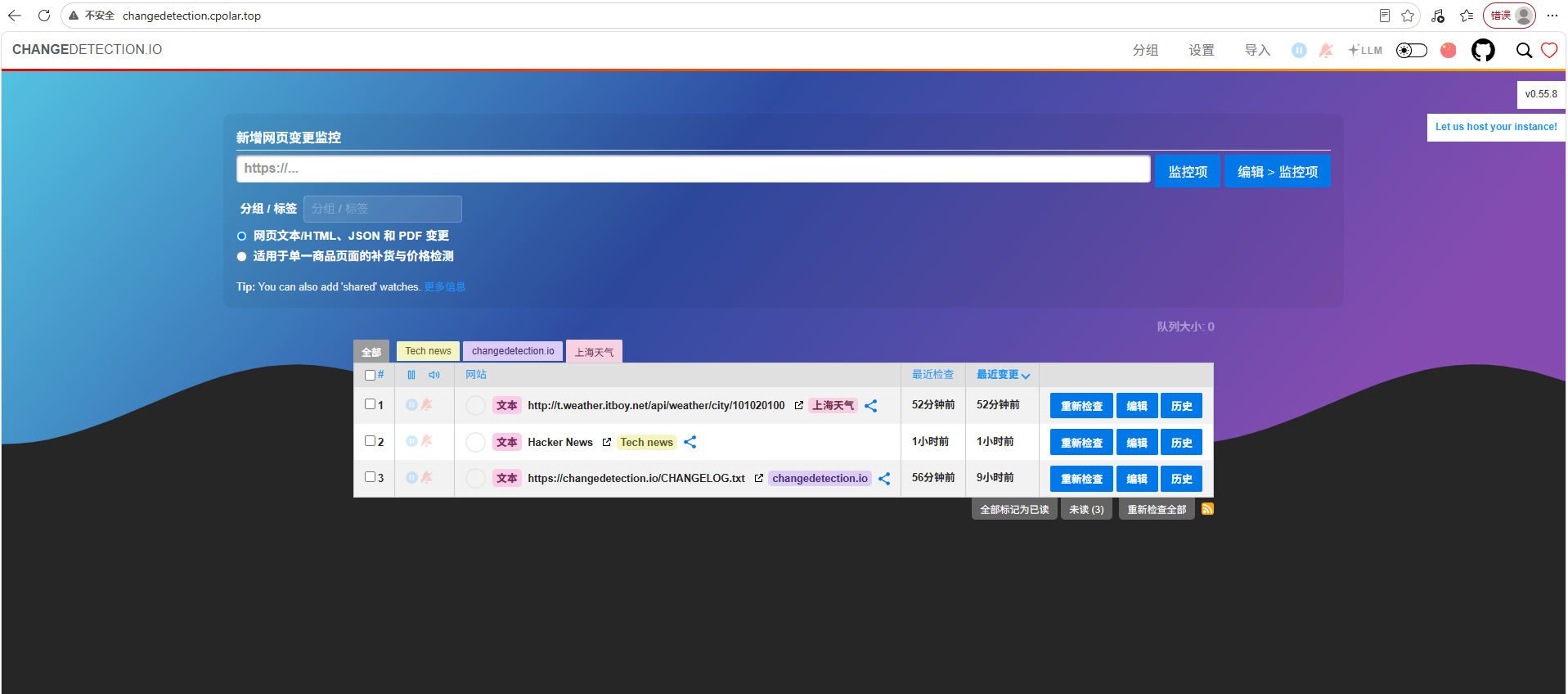Open search with the magnifier icon
Screen dimensions: 1568x694
pos(1524,50)
